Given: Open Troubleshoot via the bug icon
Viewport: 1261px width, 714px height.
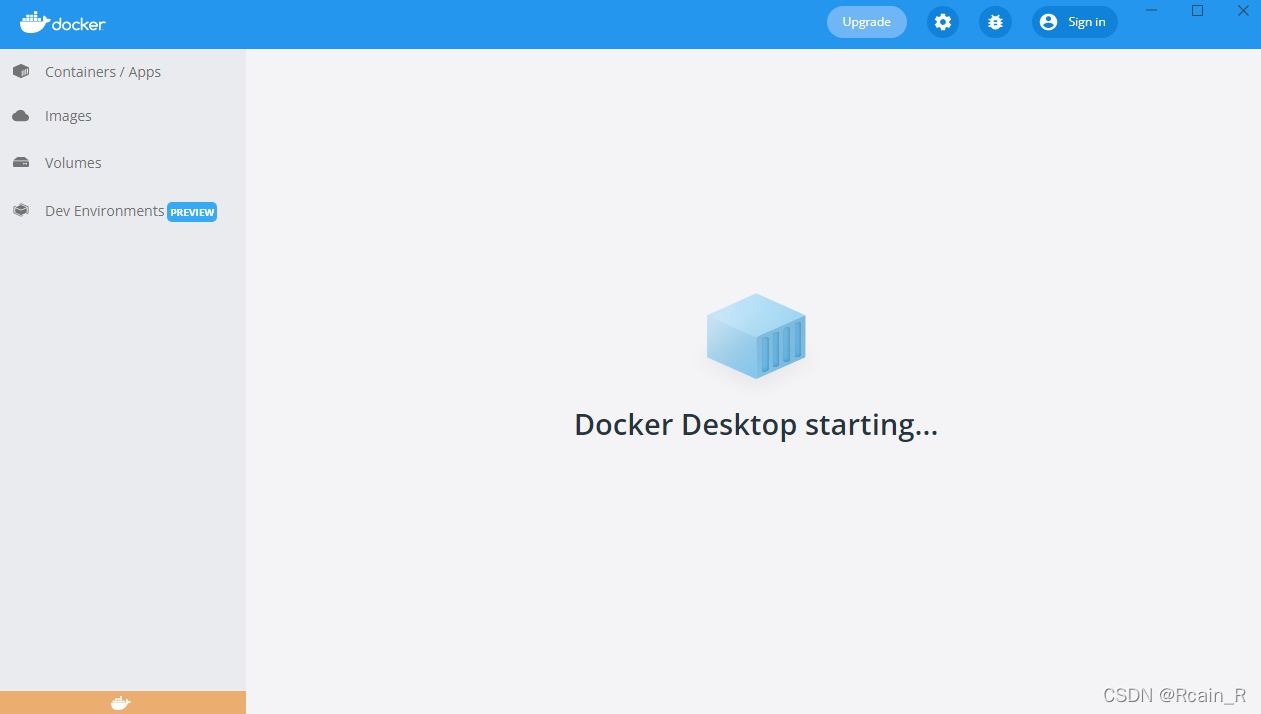Looking at the screenshot, I should tap(994, 21).
